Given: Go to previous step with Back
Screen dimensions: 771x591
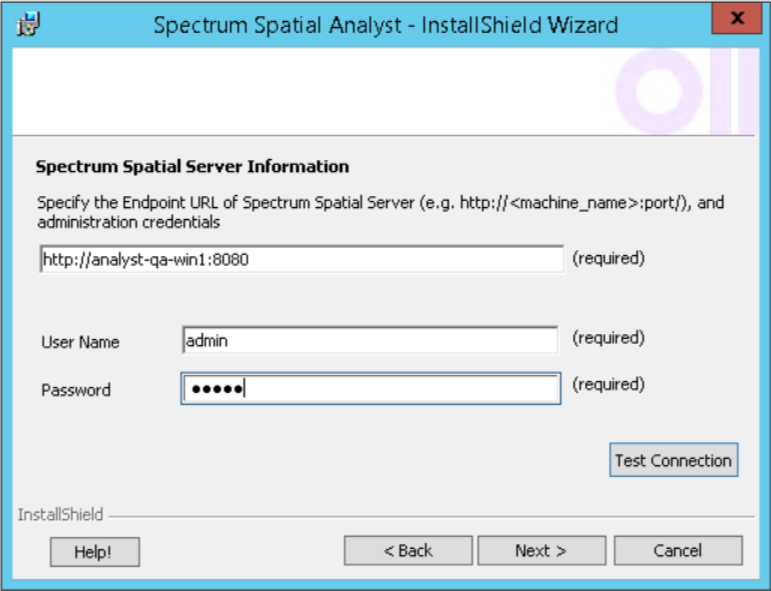Looking at the screenshot, I should (x=408, y=551).
